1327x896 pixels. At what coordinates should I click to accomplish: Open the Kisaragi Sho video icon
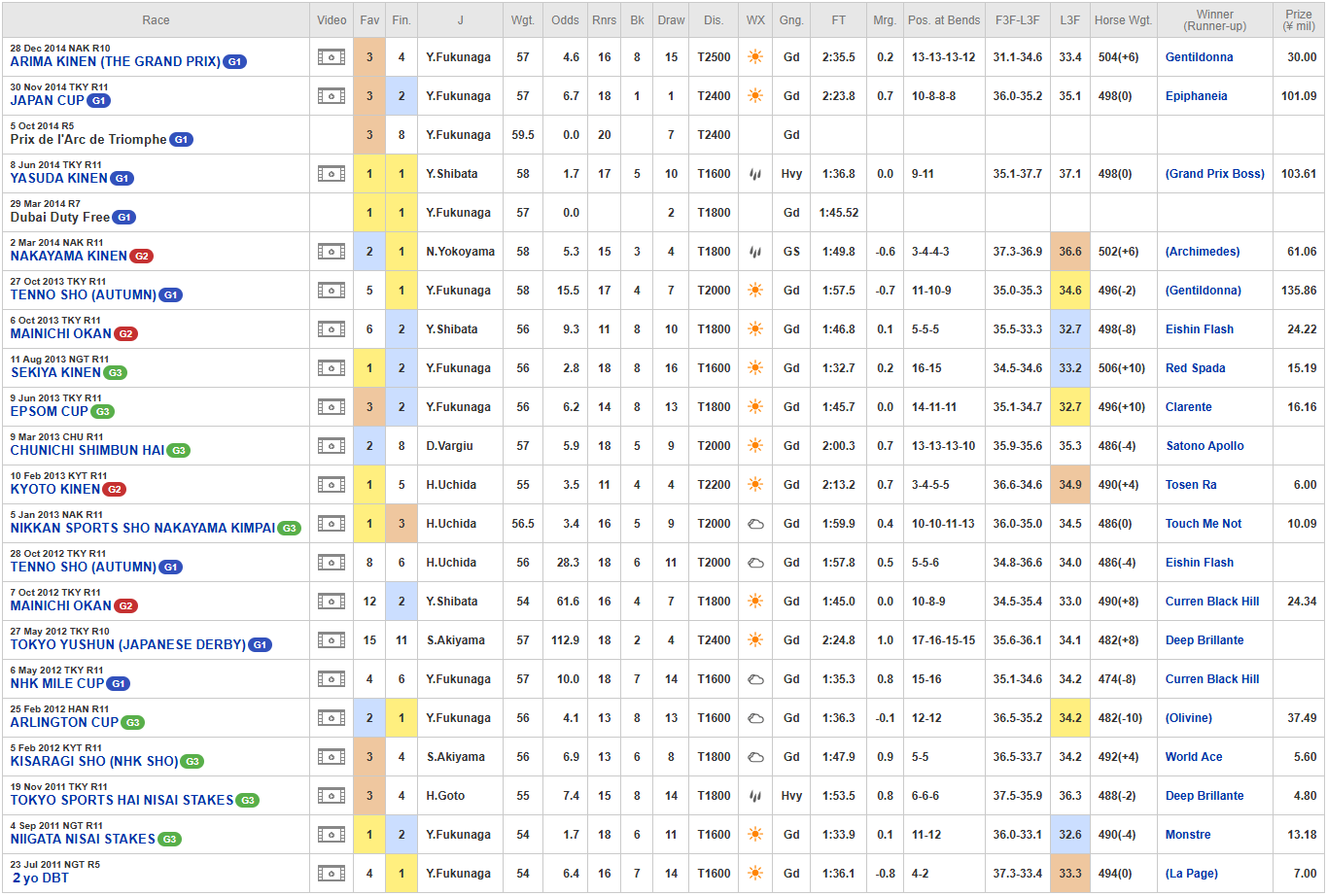click(x=332, y=757)
